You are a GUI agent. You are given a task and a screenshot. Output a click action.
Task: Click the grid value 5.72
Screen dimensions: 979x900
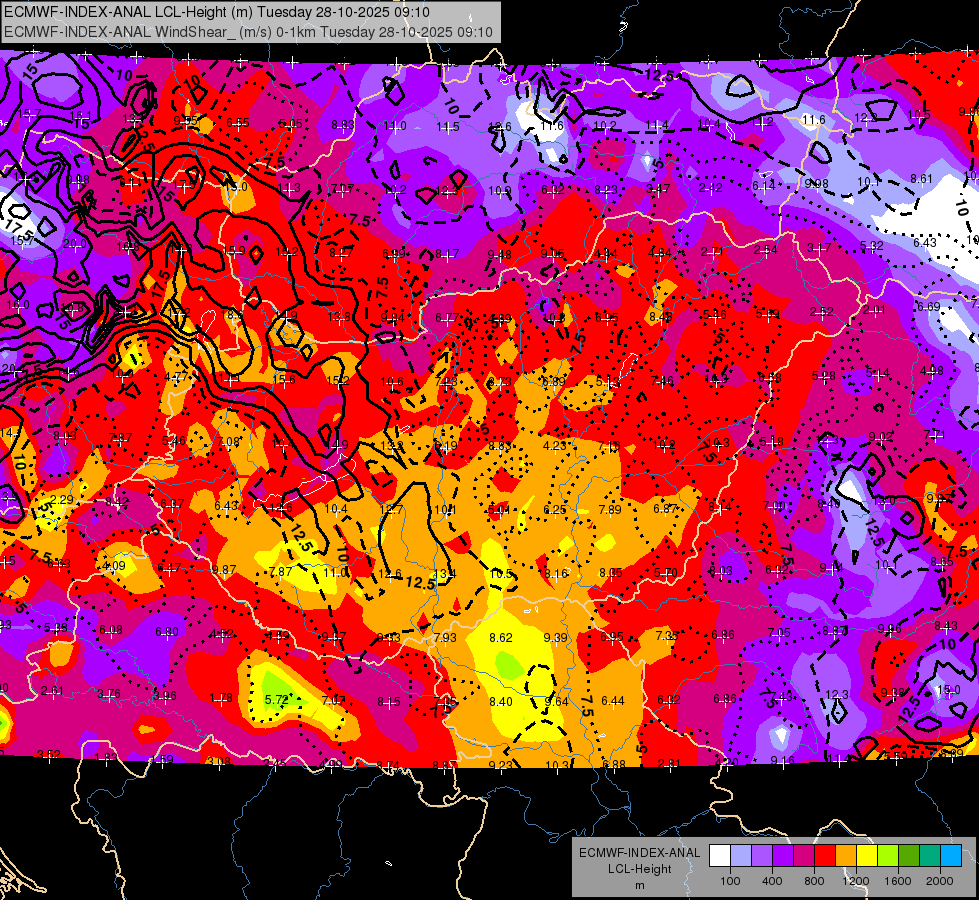tap(276, 700)
